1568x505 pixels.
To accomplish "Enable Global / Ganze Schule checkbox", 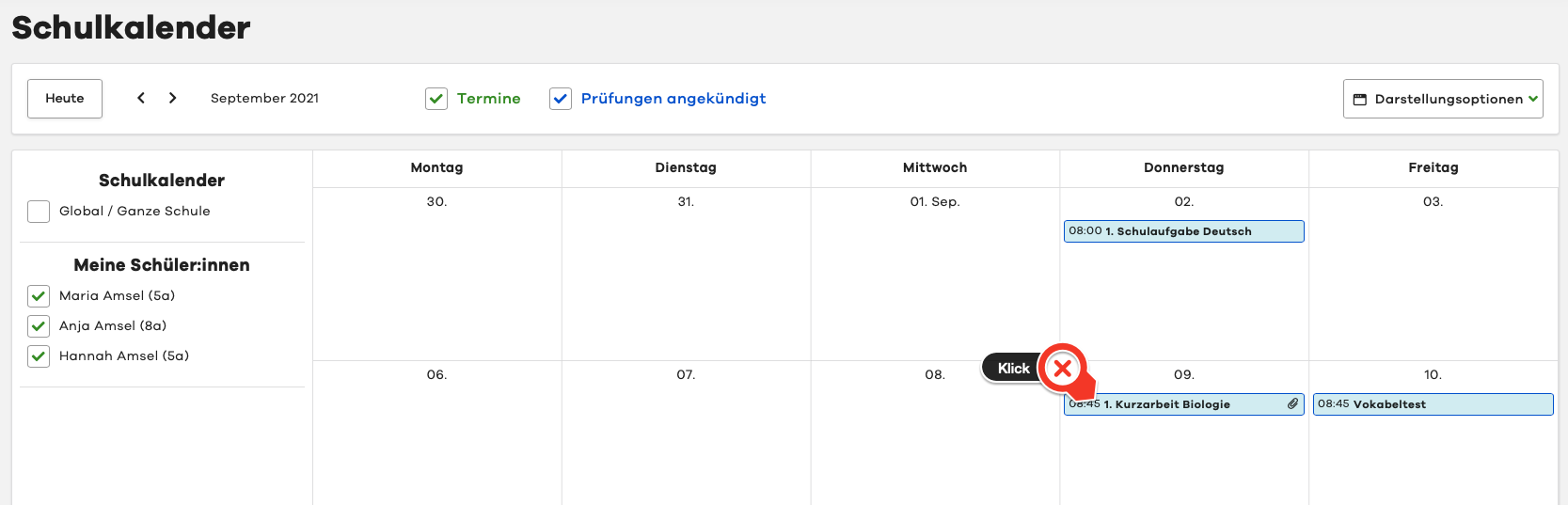I will pyautogui.click(x=39, y=212).
